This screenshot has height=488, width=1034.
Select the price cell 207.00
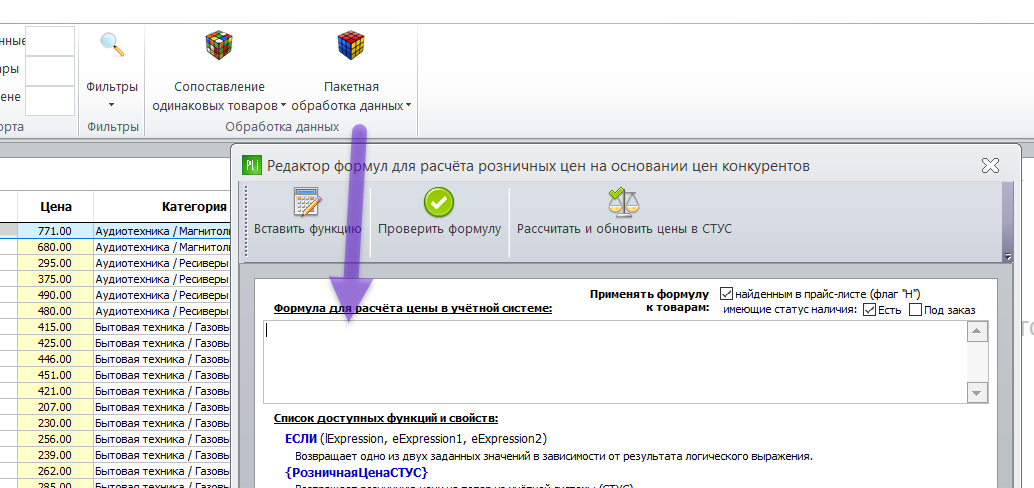point(55,407)
